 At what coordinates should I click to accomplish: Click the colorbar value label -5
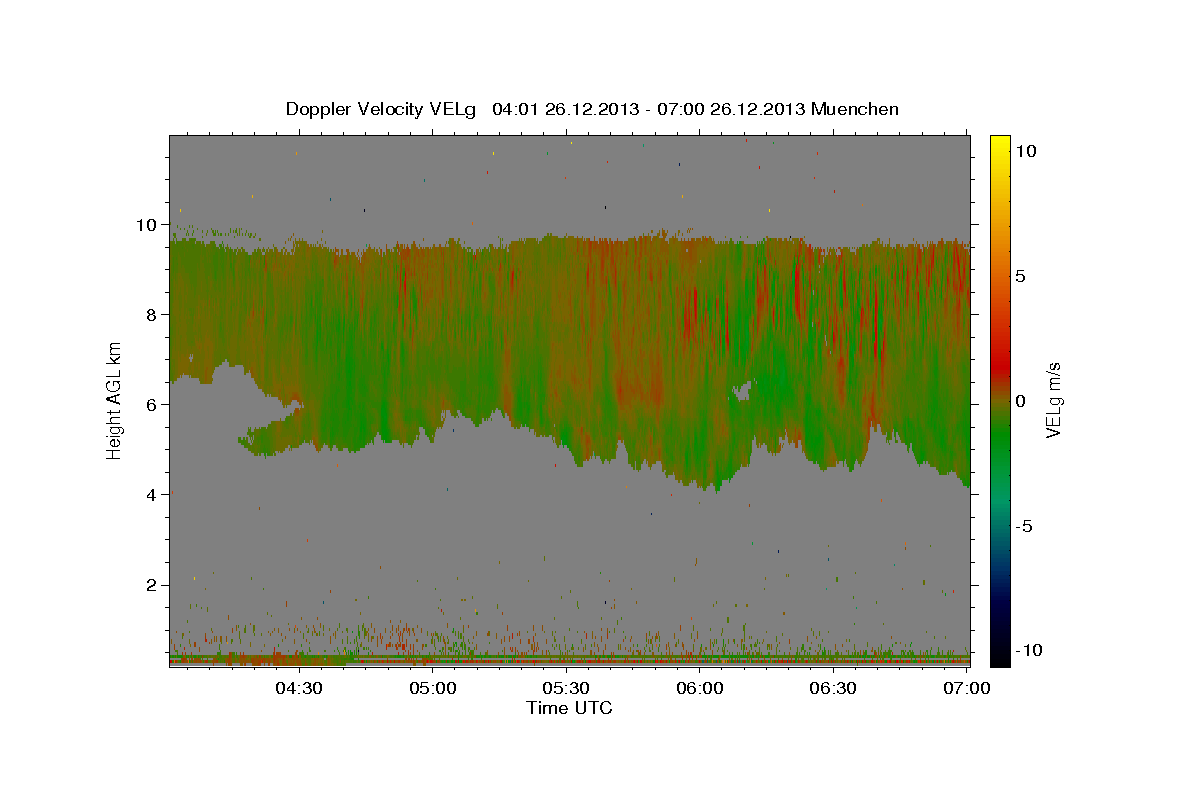coord(1024,526)
